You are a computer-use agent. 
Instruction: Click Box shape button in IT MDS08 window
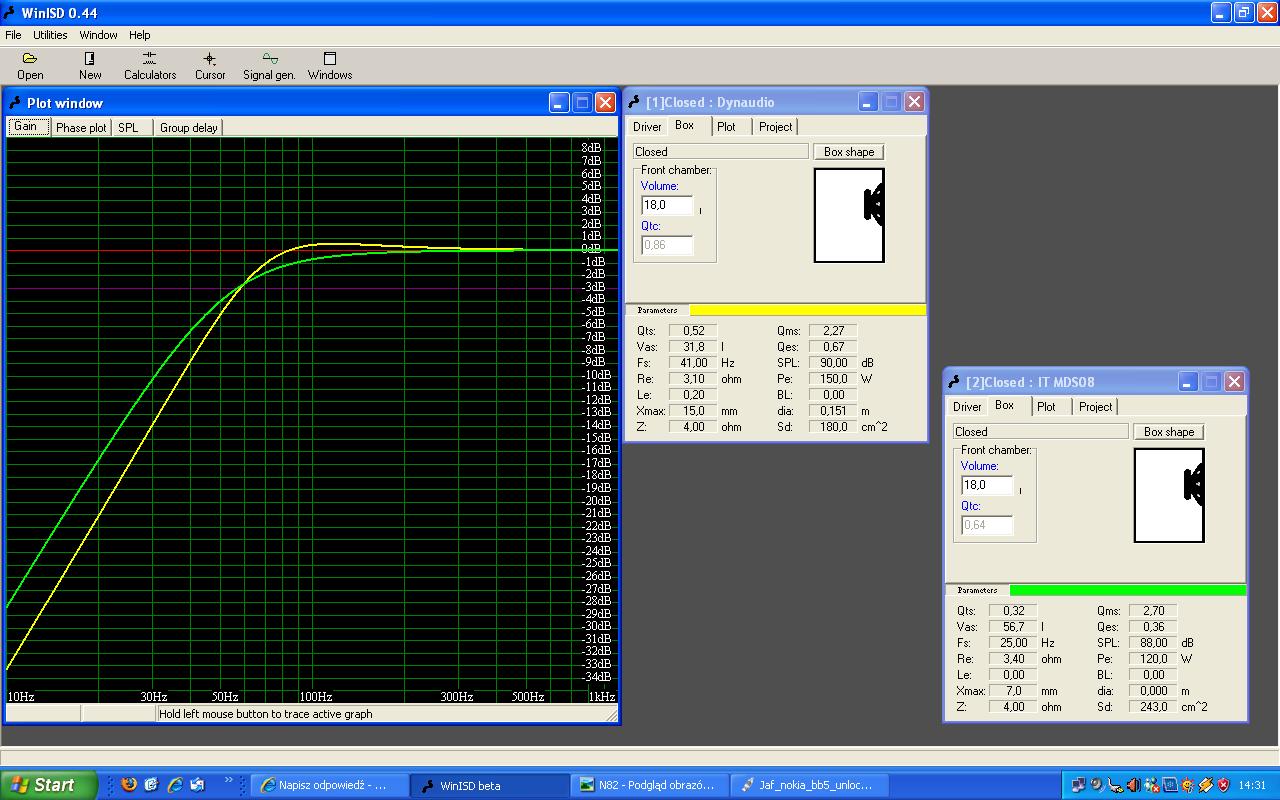point(1169,432)
